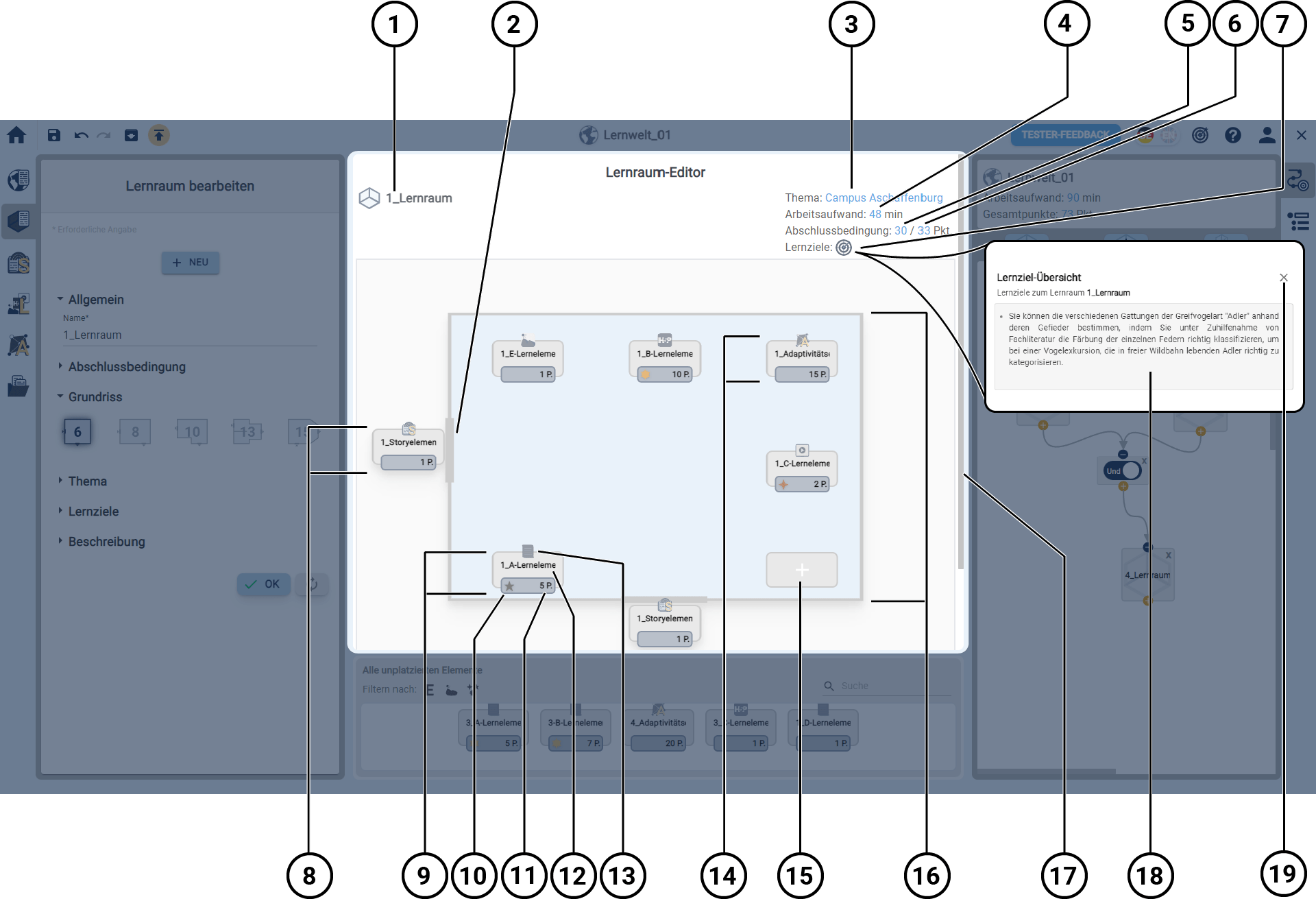The width and height of the screenshot is (1316, 899).
Task: Collapse the Allgemein section
Action: tap(92, 300)
